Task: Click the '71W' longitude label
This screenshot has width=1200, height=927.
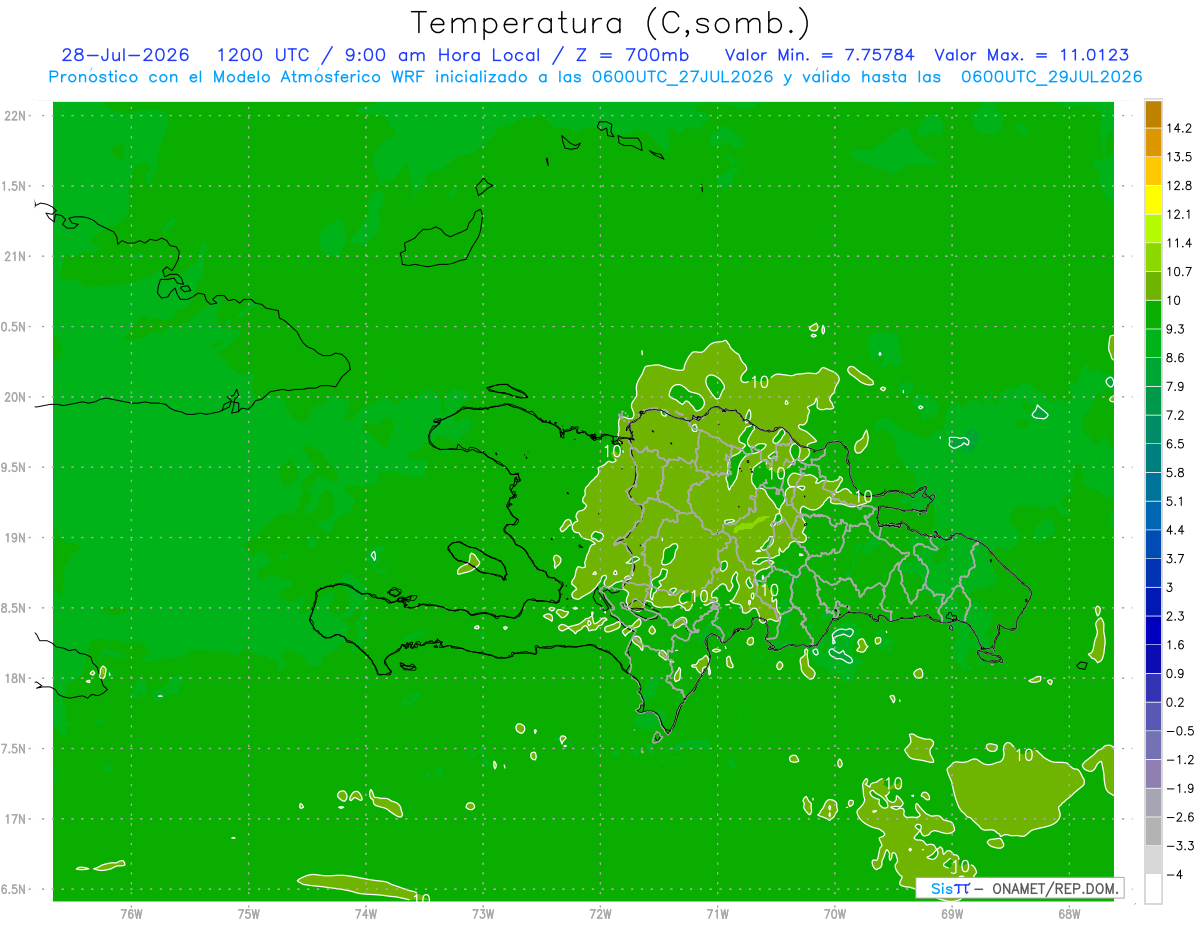Action: [717, 914]
